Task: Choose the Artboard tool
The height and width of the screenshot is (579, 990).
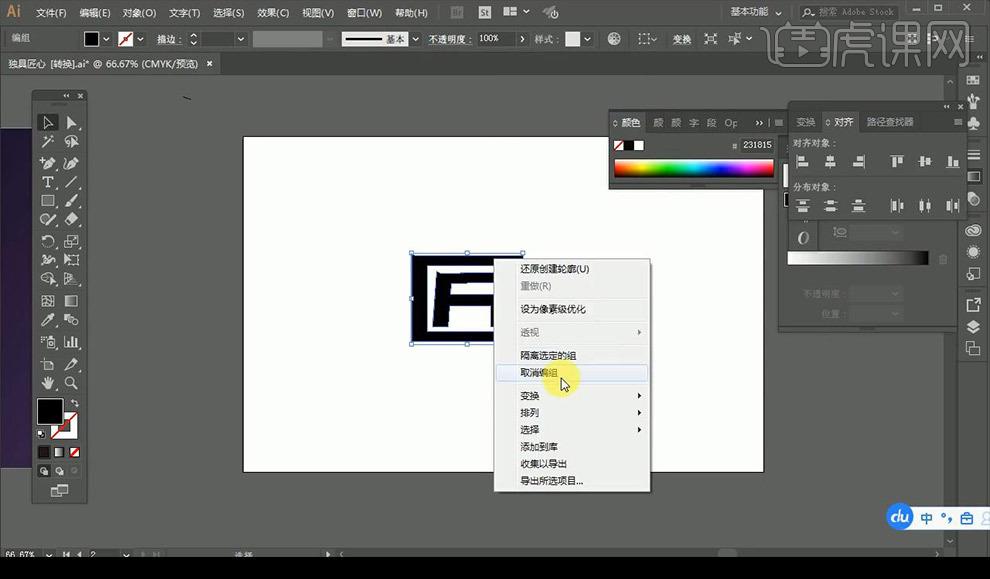Action: tap(48, 364)
